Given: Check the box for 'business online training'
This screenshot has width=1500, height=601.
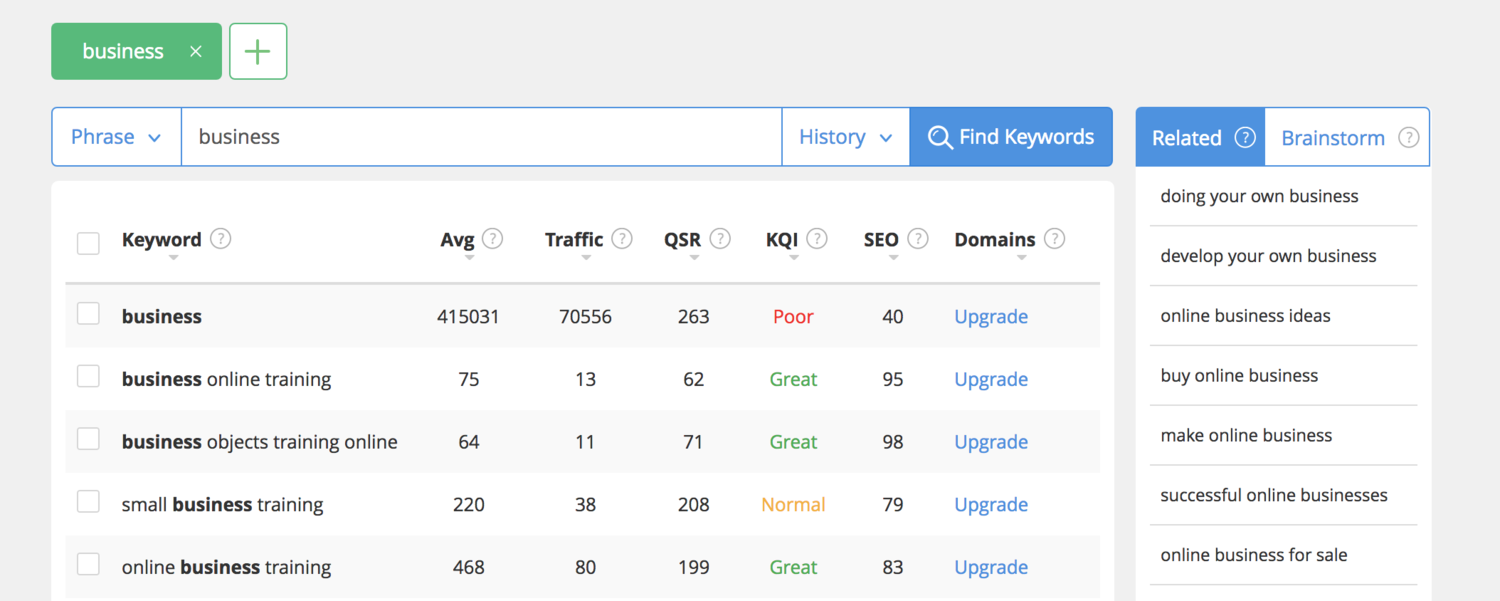Looking at the screenshot, I should (x=88, y=377).
